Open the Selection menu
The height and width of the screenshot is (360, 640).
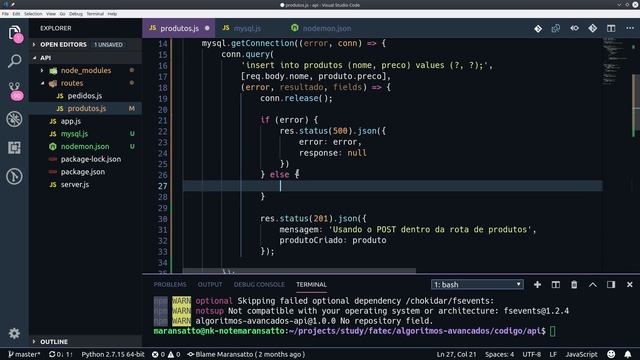click(33, 14)
